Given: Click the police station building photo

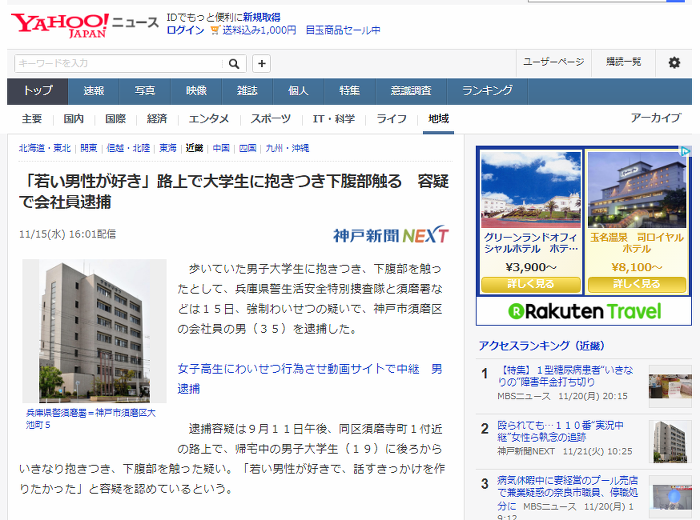Looking at the screenshot, I should (94, 331).
